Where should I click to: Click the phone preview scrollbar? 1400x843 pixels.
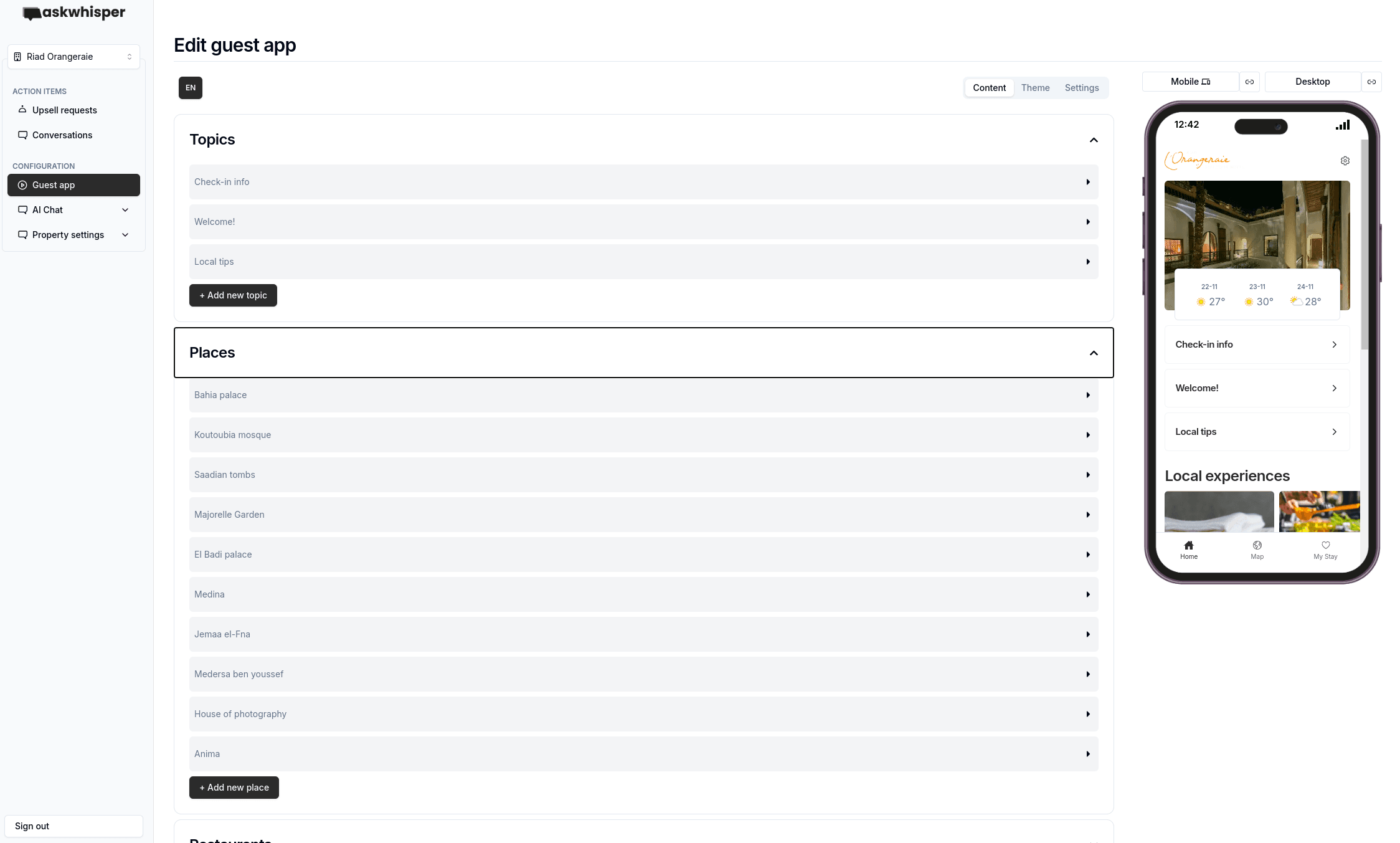point(1364,243)
